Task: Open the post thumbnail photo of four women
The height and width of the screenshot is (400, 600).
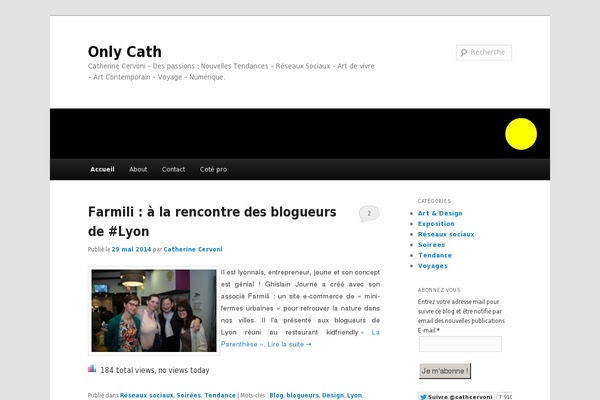Action: (154, 311)
